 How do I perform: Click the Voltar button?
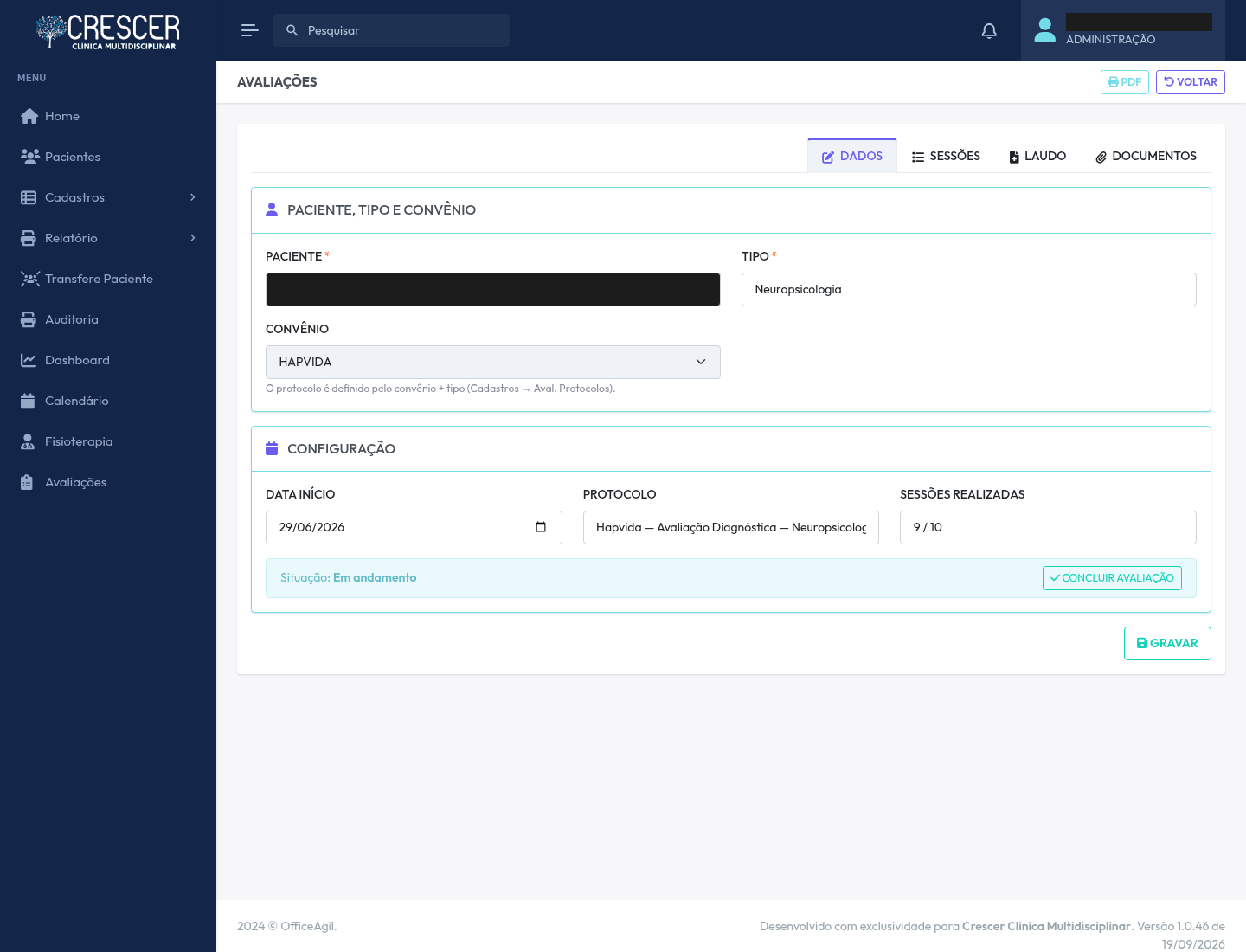tap(1191, 82)
